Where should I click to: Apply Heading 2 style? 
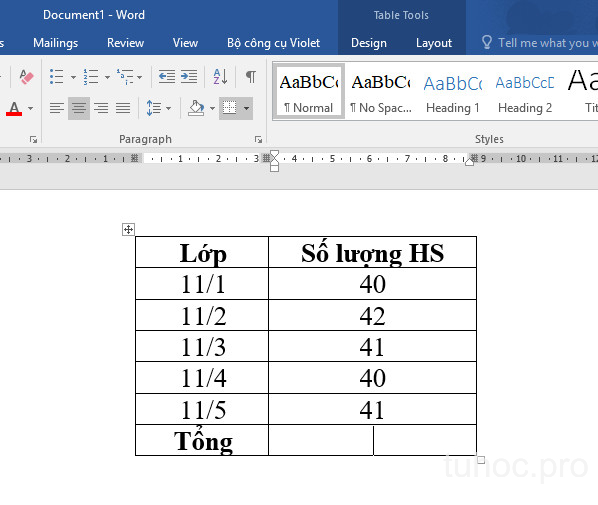pyautogui.click(x=525, y=92)
